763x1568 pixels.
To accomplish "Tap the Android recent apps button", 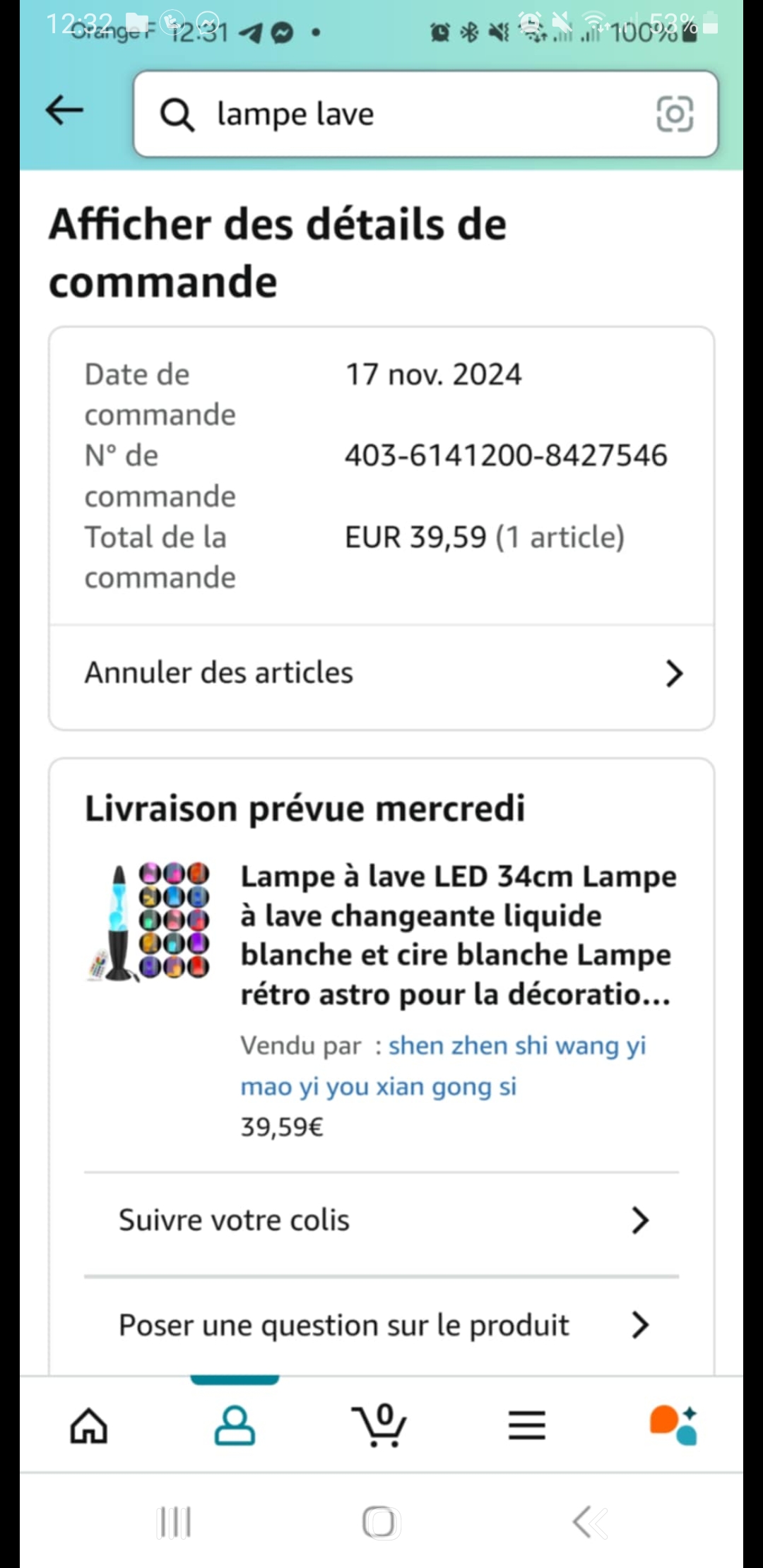I will click(174, 1523).
